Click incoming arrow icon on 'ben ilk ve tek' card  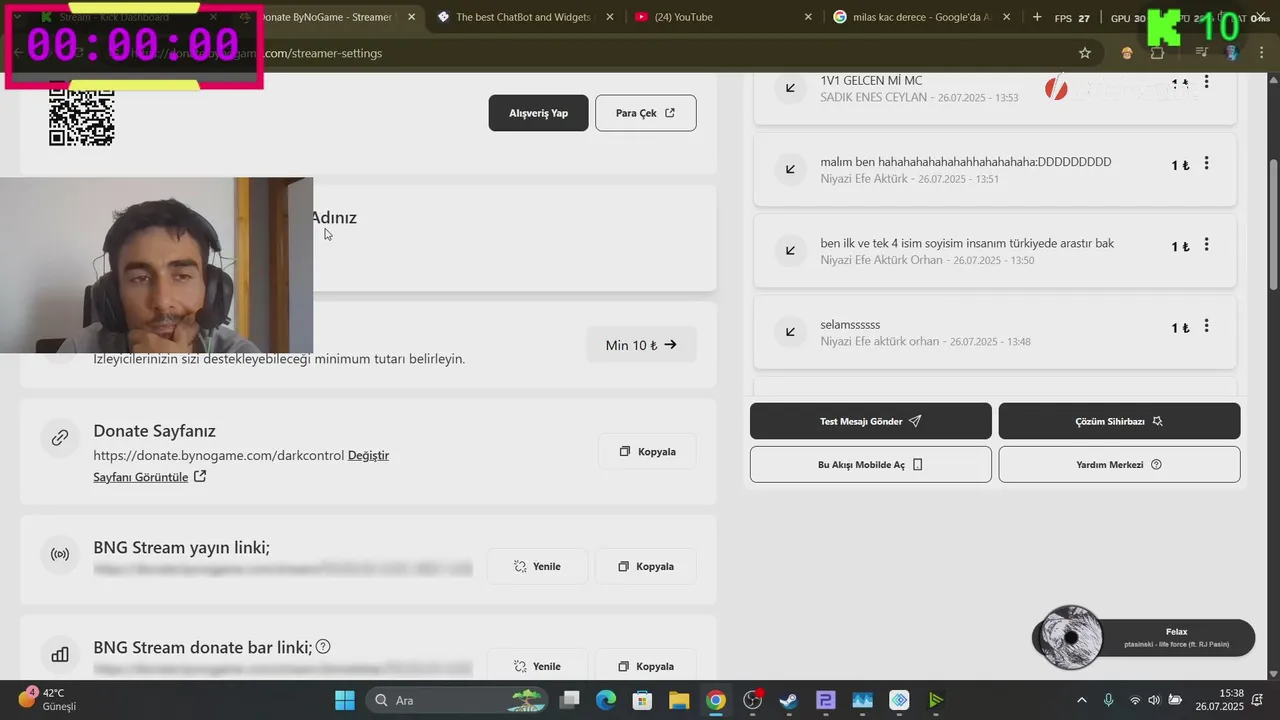790,250
